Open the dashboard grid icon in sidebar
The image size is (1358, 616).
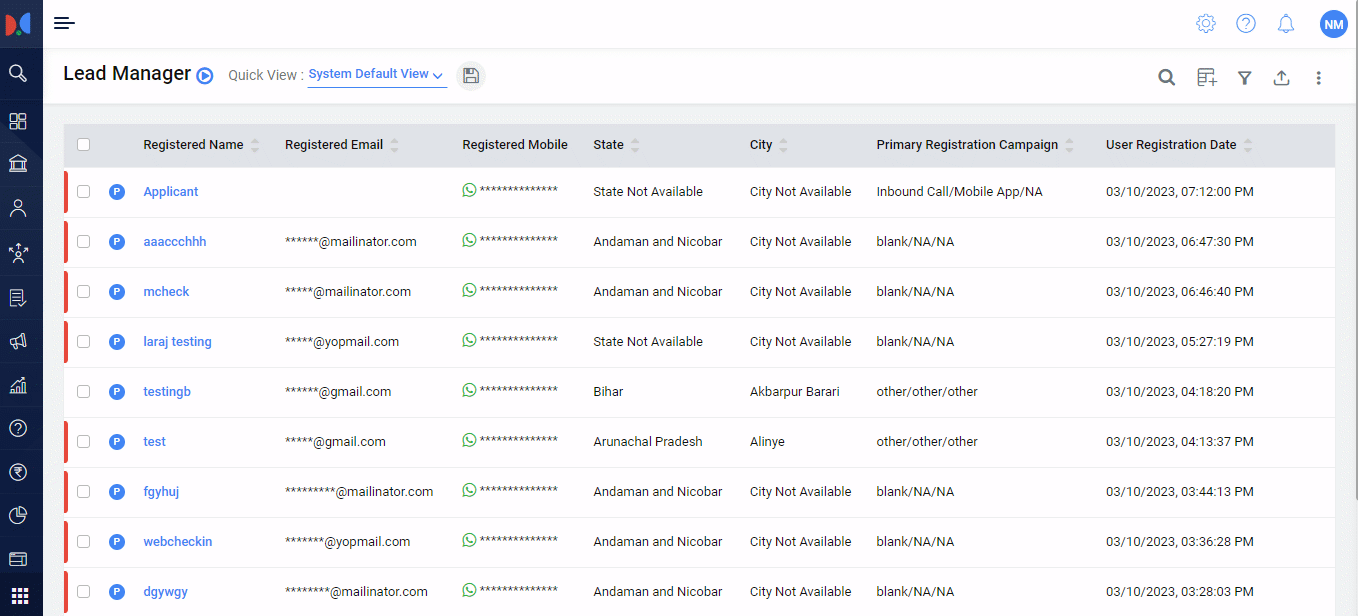coord(18,121)
